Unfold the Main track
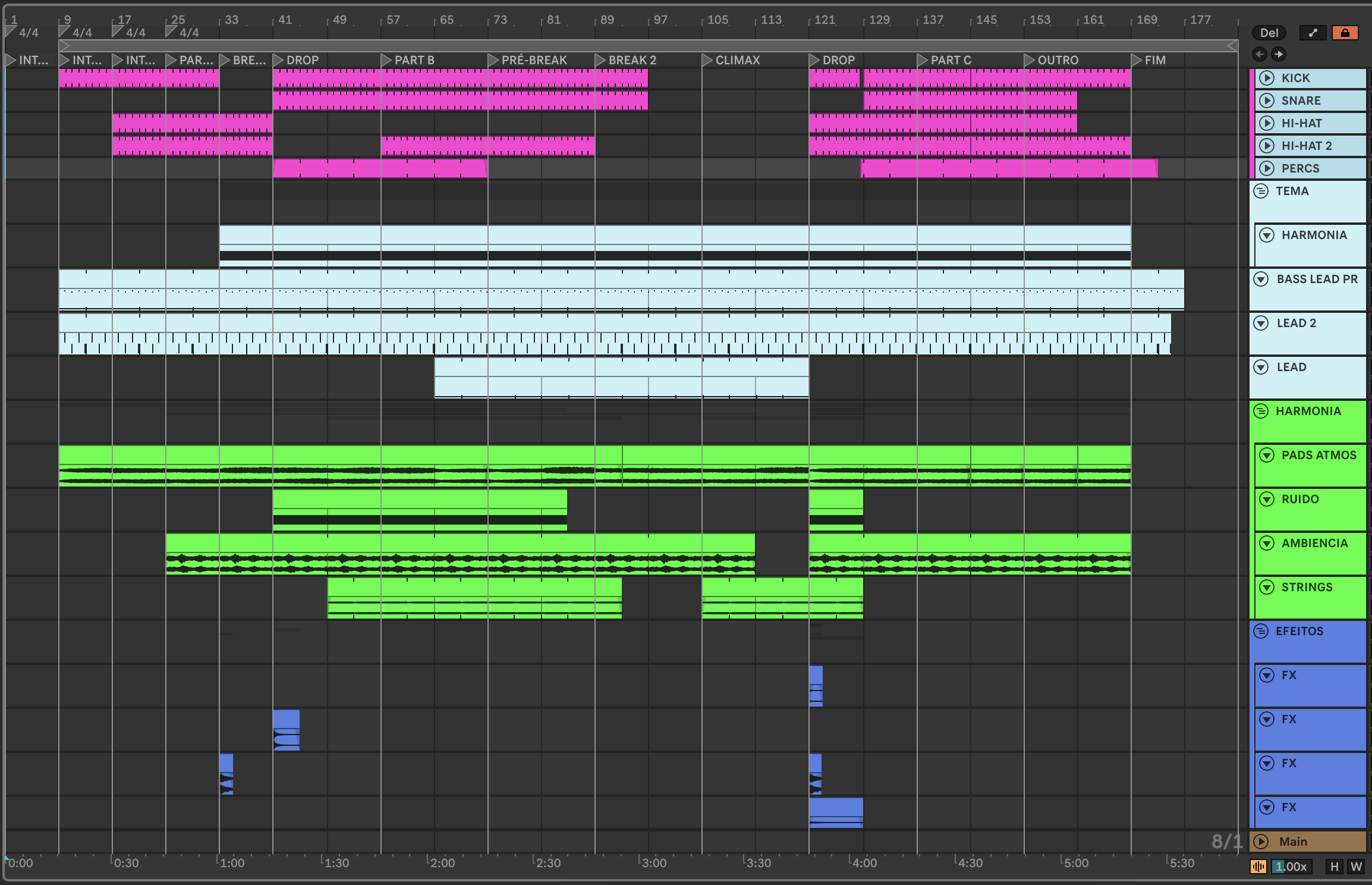The image size is (1372, 885). tap(1261, 842)
